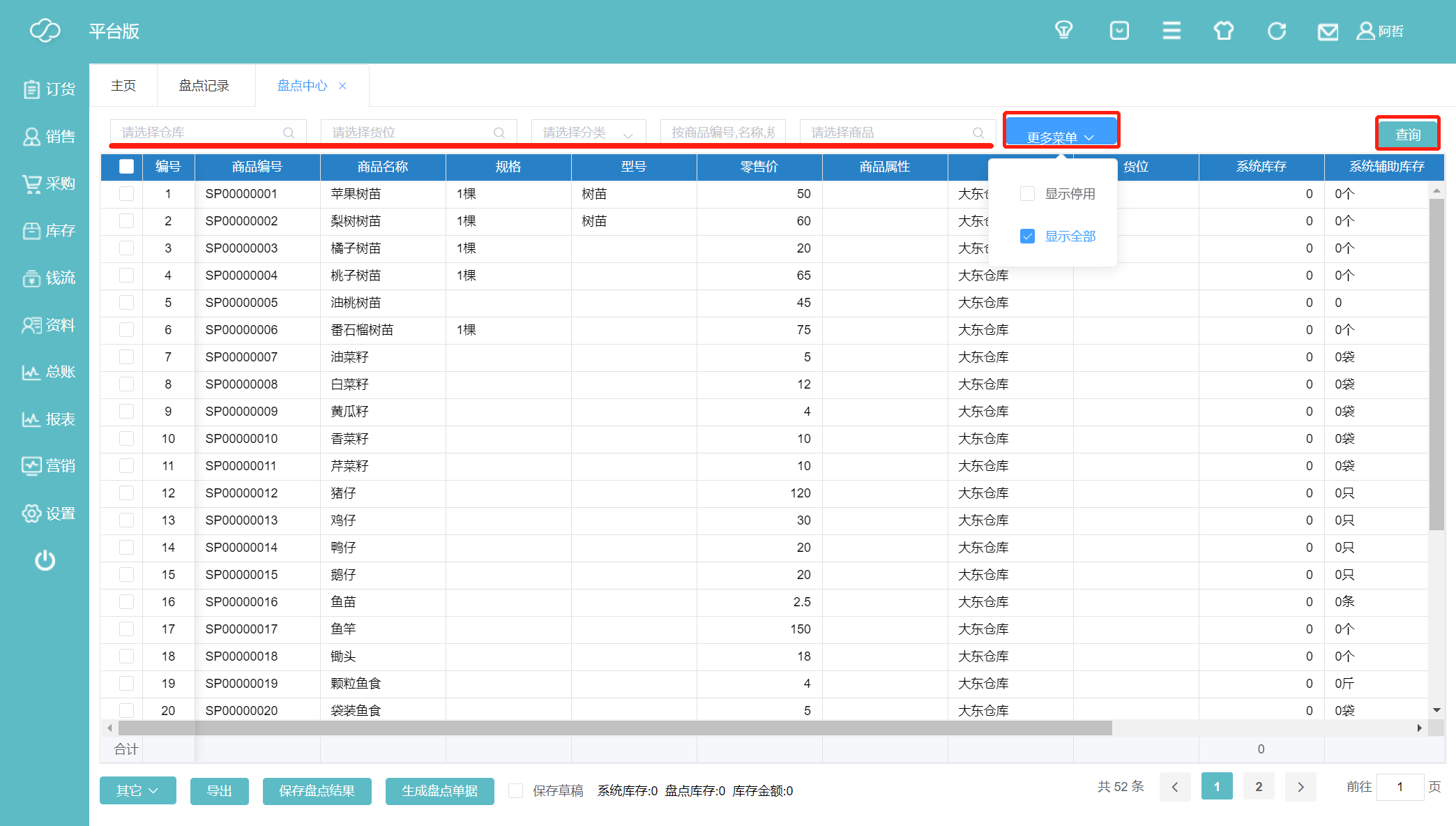The height and width of the screenshot is (826, 1456).
Task: Click the refresh icon in top bar
Action: point(1277,31)
